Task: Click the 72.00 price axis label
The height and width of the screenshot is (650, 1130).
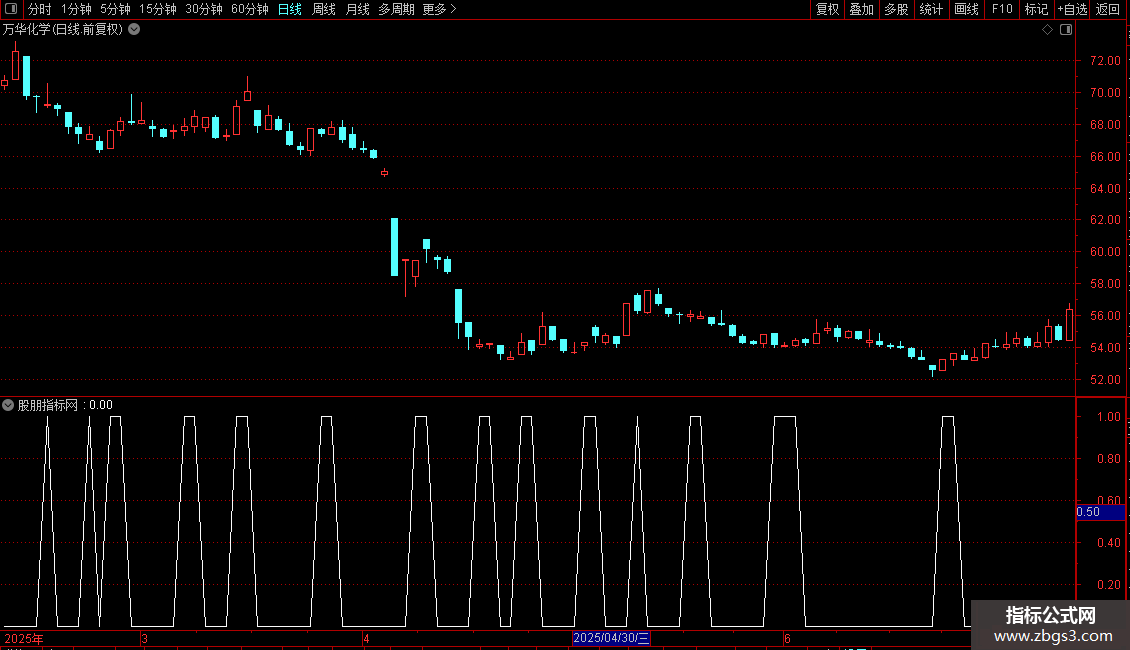Action: click(x=1105, y=61)
